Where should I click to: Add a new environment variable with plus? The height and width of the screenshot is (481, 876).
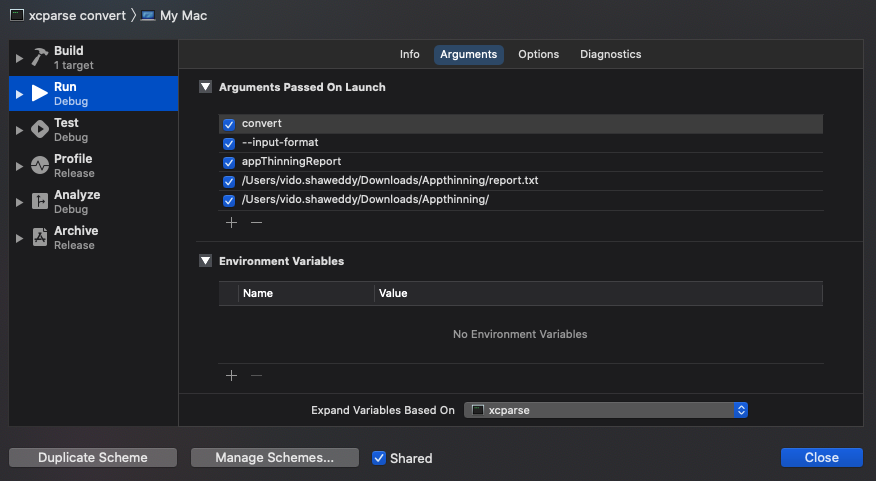point(231,375)
